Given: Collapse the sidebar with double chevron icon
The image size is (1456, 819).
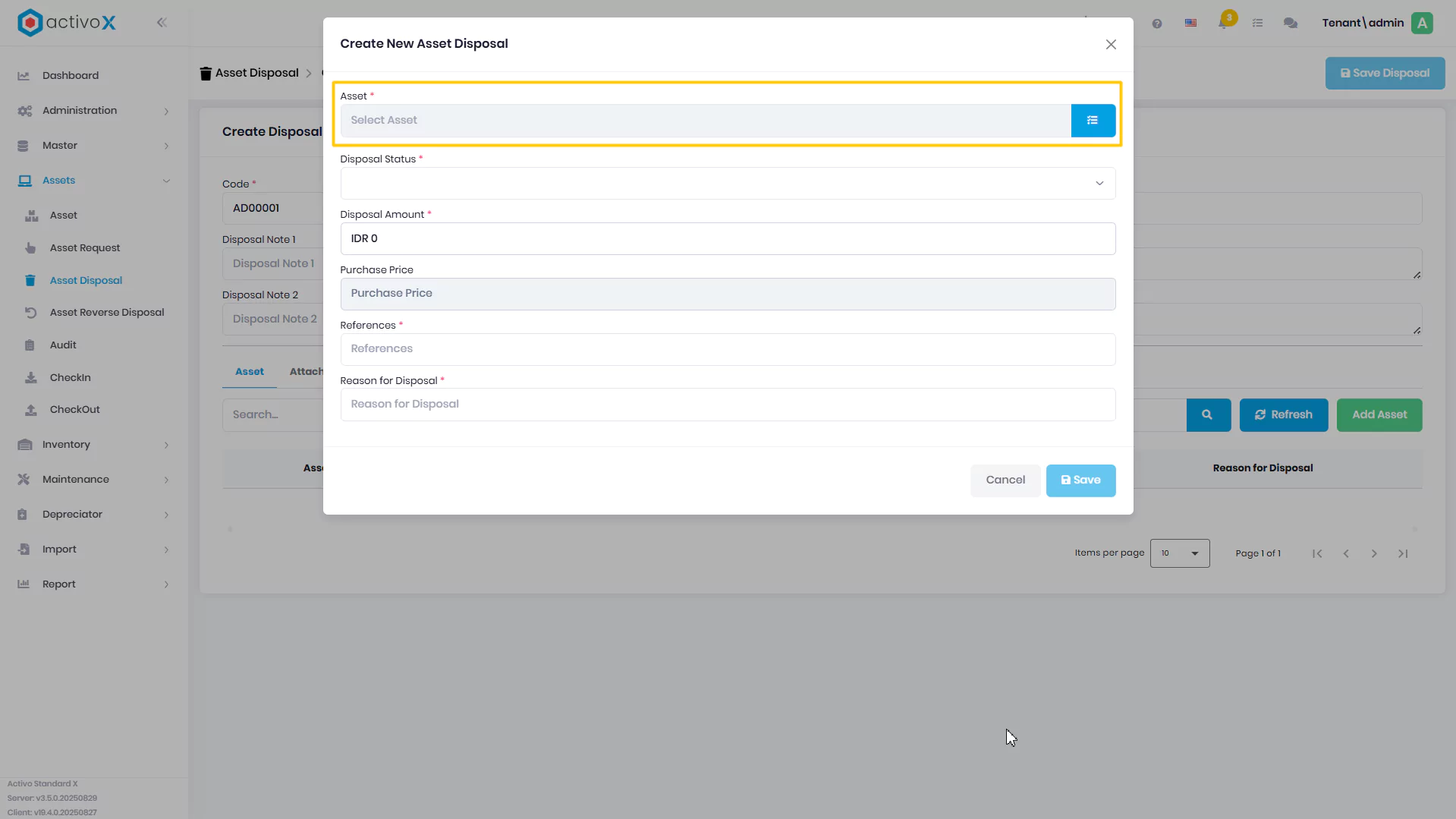Looking at the screenshot, I should click(x=162, y=23).
